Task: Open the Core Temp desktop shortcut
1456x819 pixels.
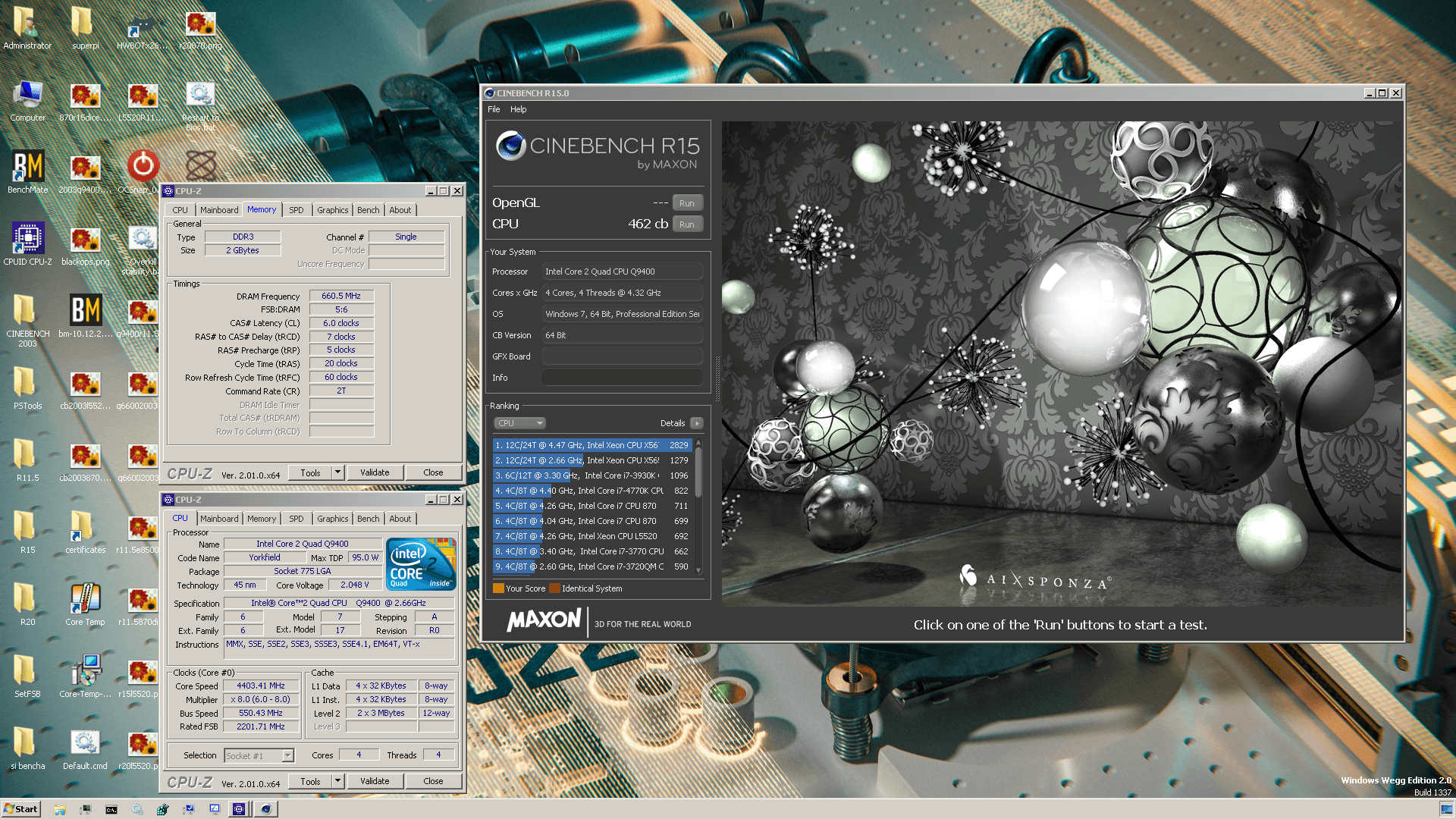Action: pyautogui.click(x=85, y=604)
